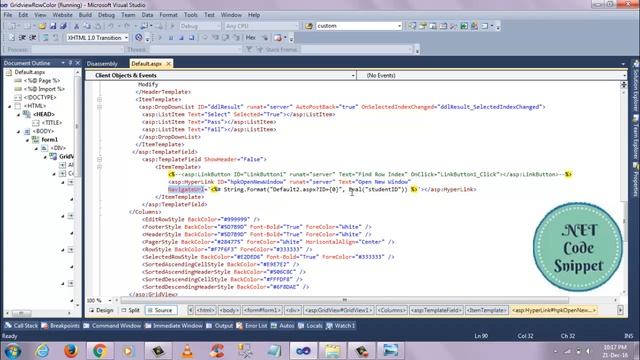640x360 pixels.
Task: Open the Watch 1 tab
Action: 341,326
